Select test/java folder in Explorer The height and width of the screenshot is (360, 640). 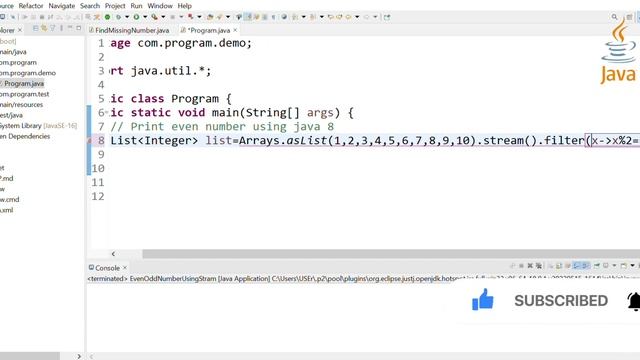pyautogui.click(x=11, y=115)
